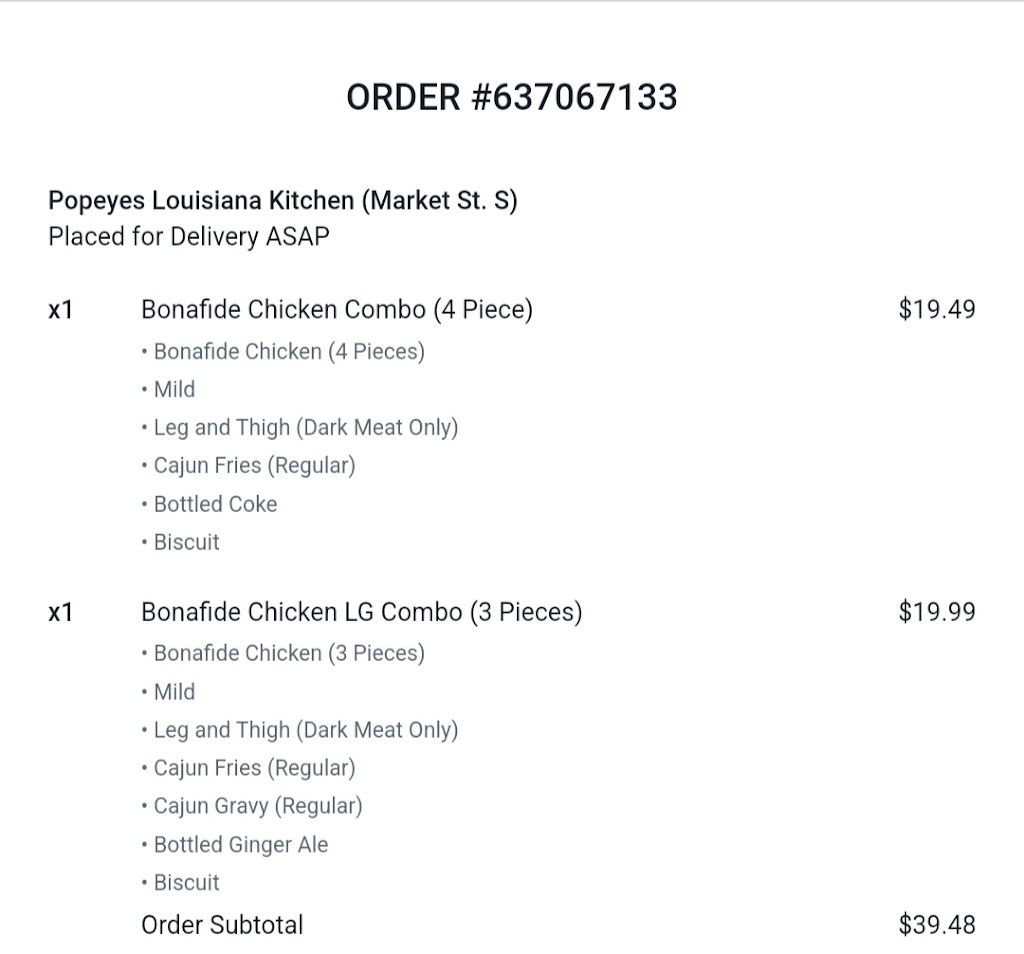1024x954 pixels.
Task: Select the Bonafide Chicken (3 Pieces) option line
Action: [283, 654]
